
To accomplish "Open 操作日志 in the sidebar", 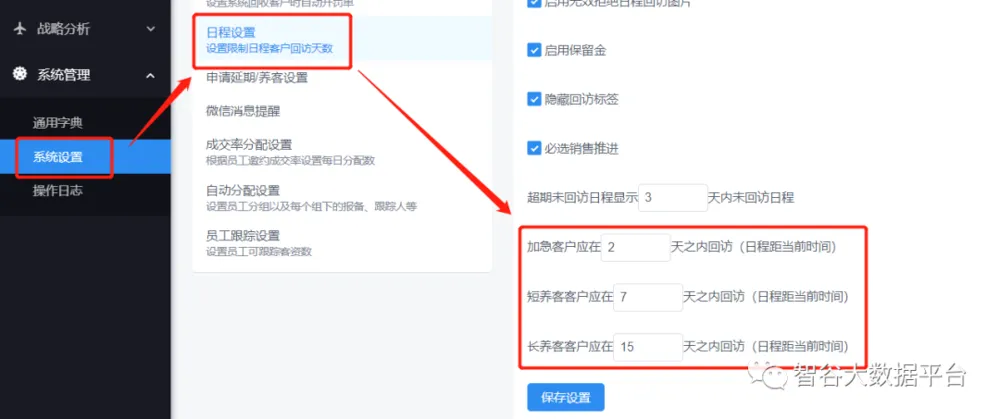I will click(x=58, y=190).
